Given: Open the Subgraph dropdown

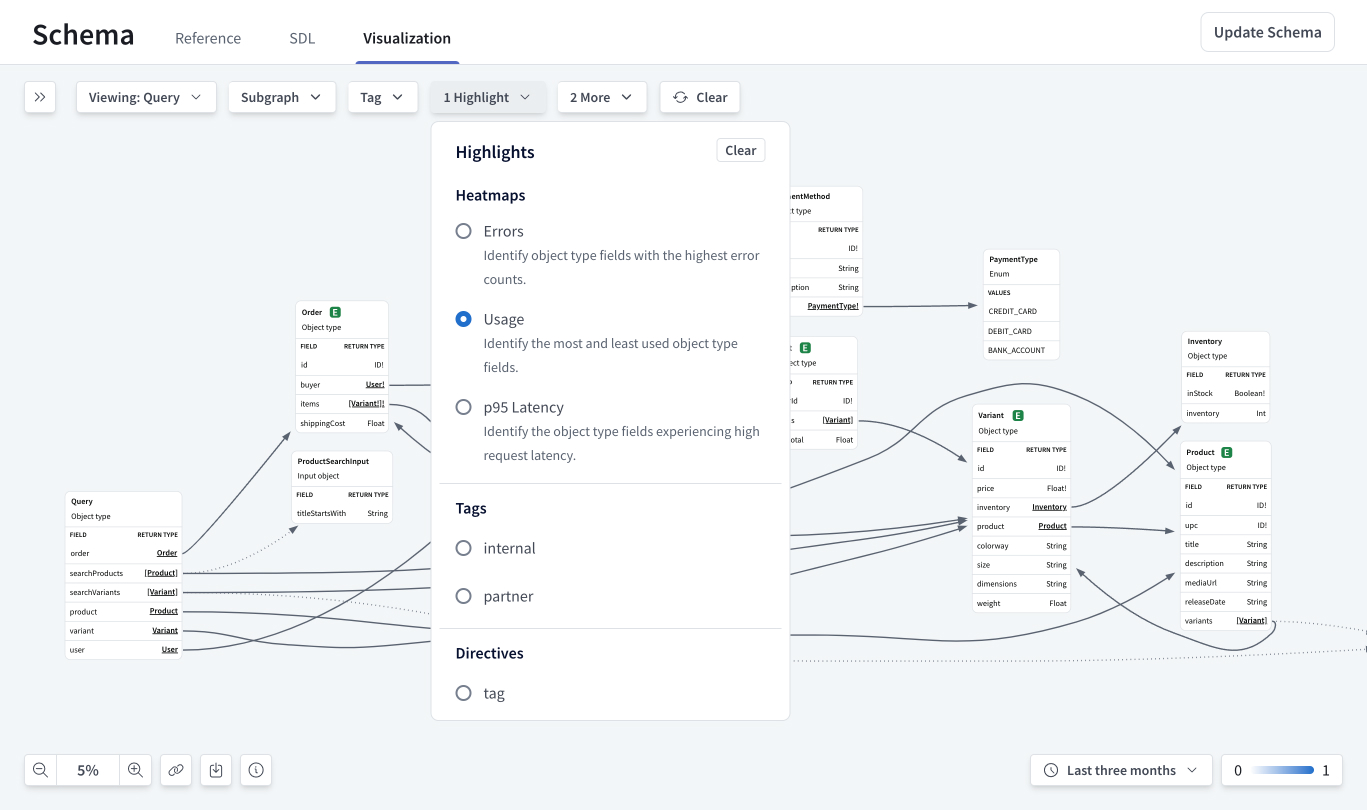Looking at the screenshot, I should (281, 97).
